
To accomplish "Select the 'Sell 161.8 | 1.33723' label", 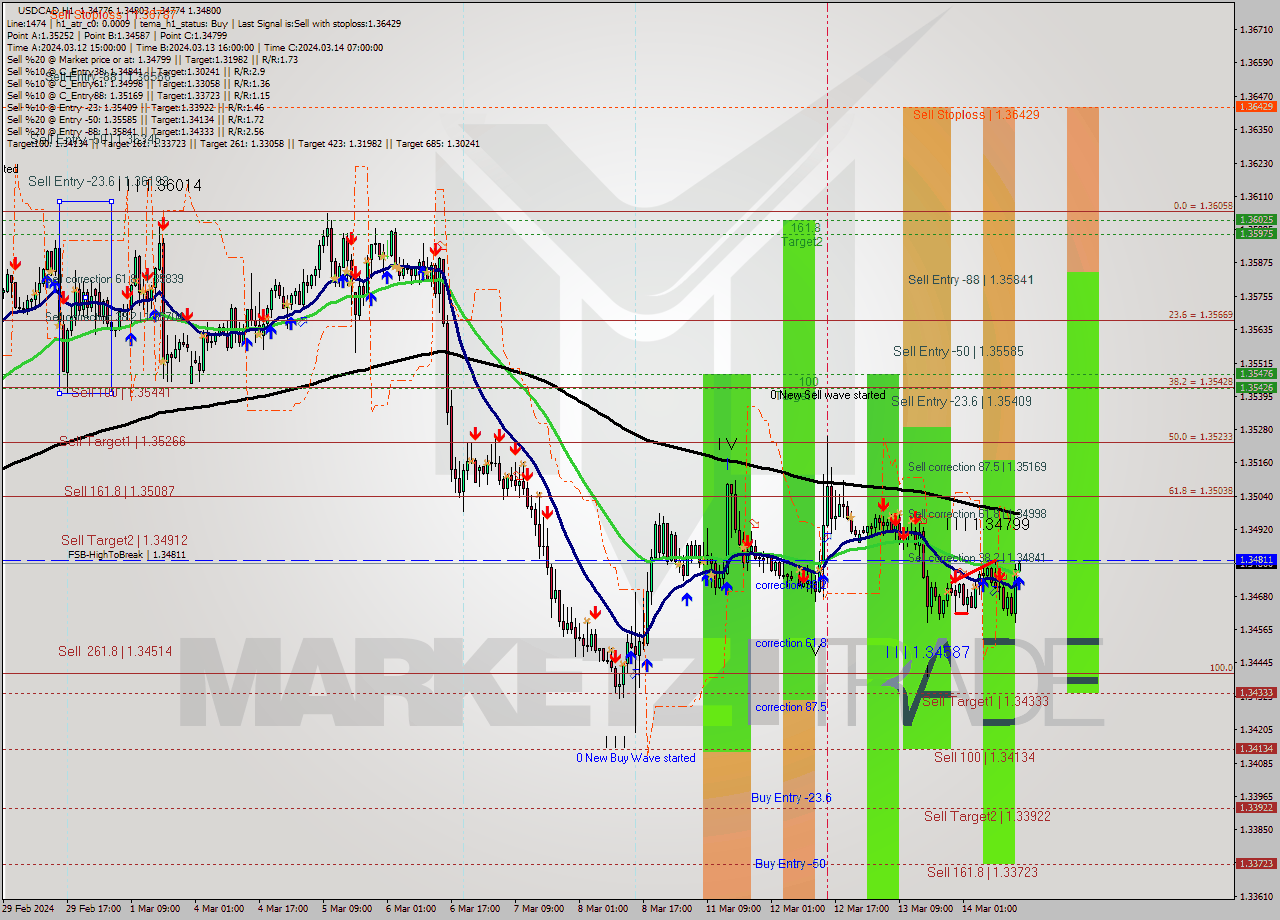I will click(x=982, y=873).
